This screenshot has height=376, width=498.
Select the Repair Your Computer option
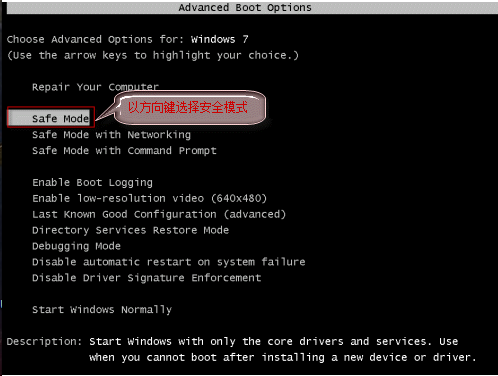95,87
